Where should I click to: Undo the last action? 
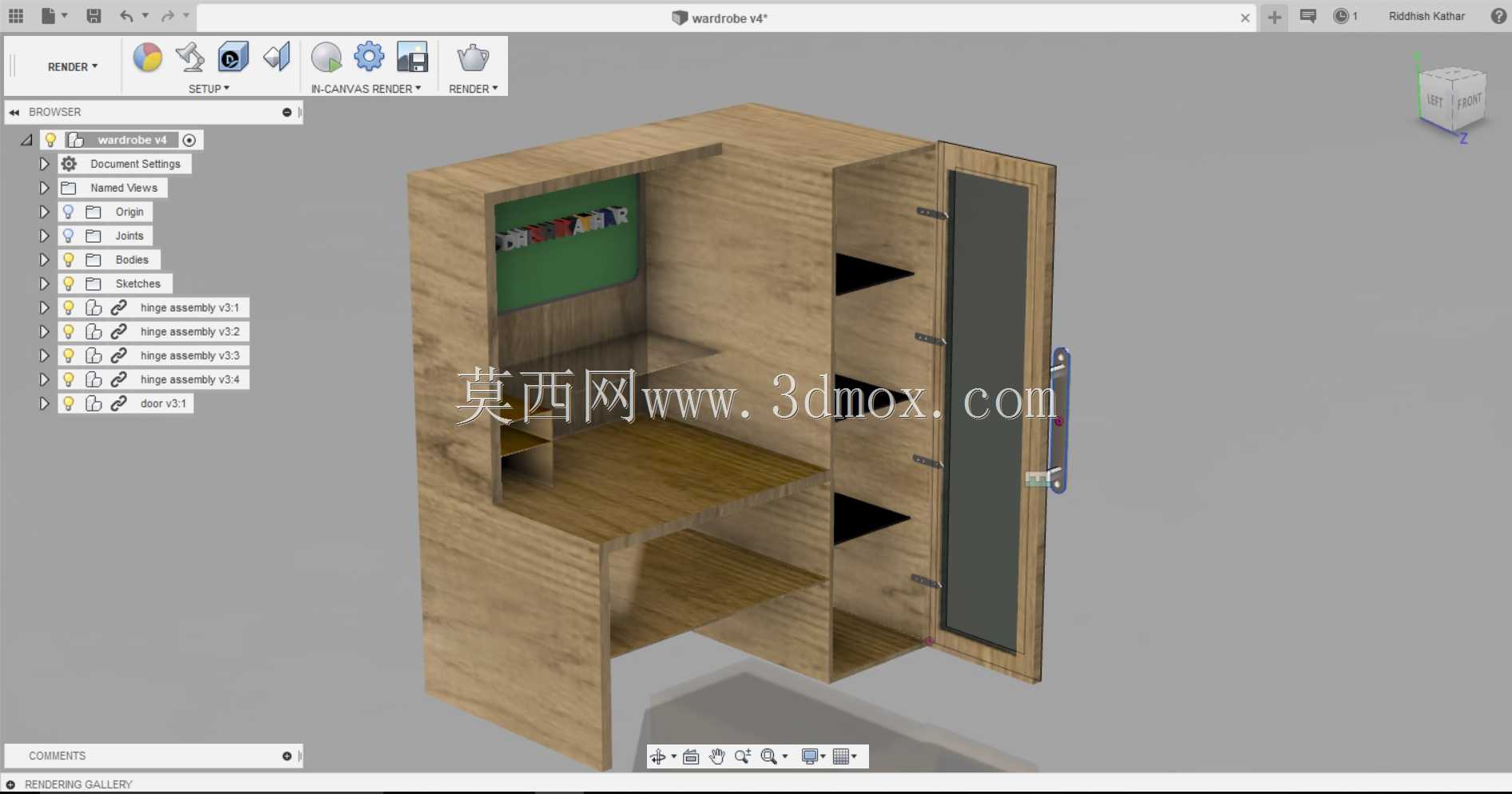click(126, 16)
